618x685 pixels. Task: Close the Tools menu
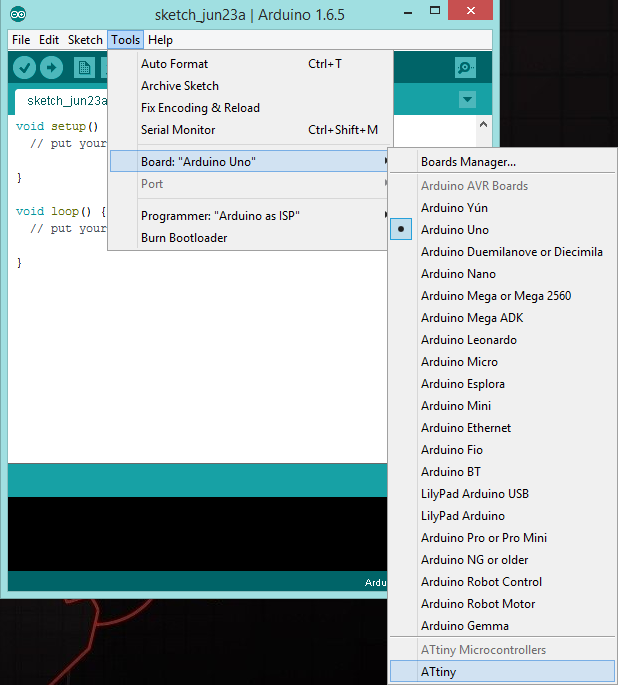125,40
